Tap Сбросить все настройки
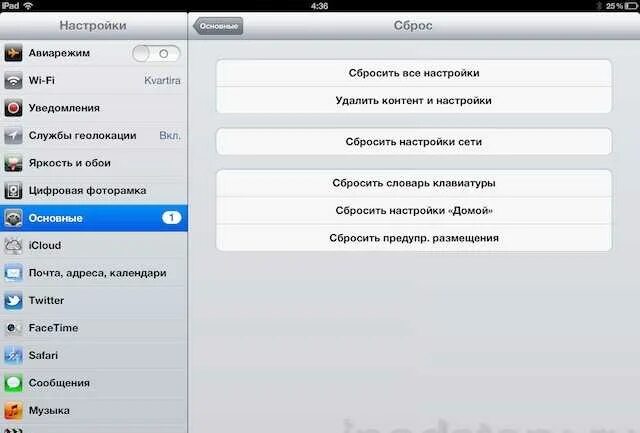 click(x=414, y=73)
